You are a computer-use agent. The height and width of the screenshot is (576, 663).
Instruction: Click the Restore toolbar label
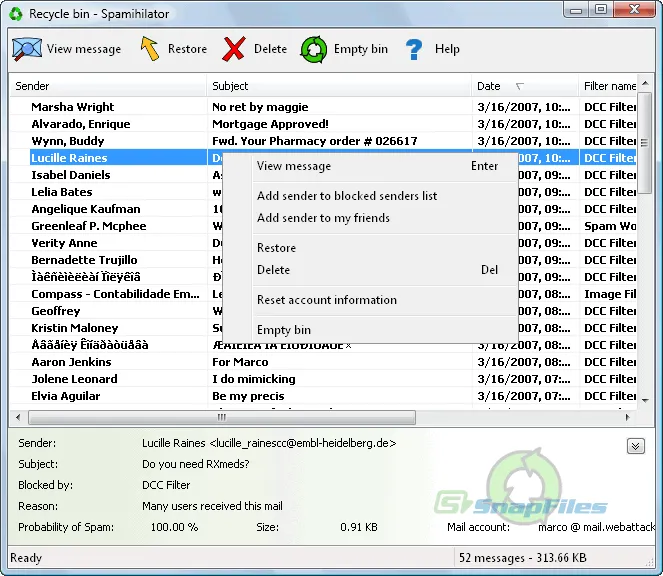tap(187, 49)
